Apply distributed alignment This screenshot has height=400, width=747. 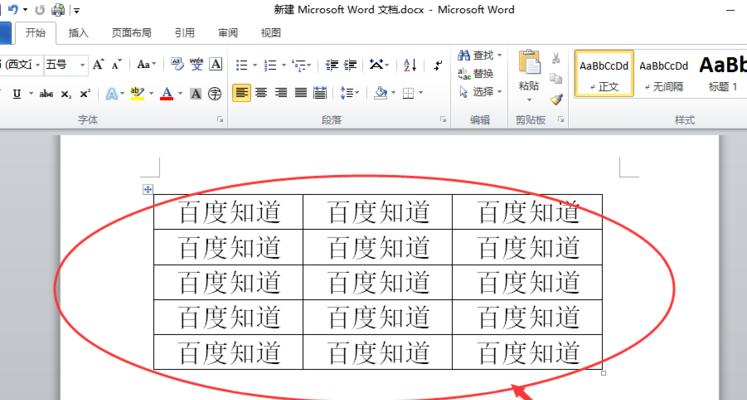(x=320, y=93)
